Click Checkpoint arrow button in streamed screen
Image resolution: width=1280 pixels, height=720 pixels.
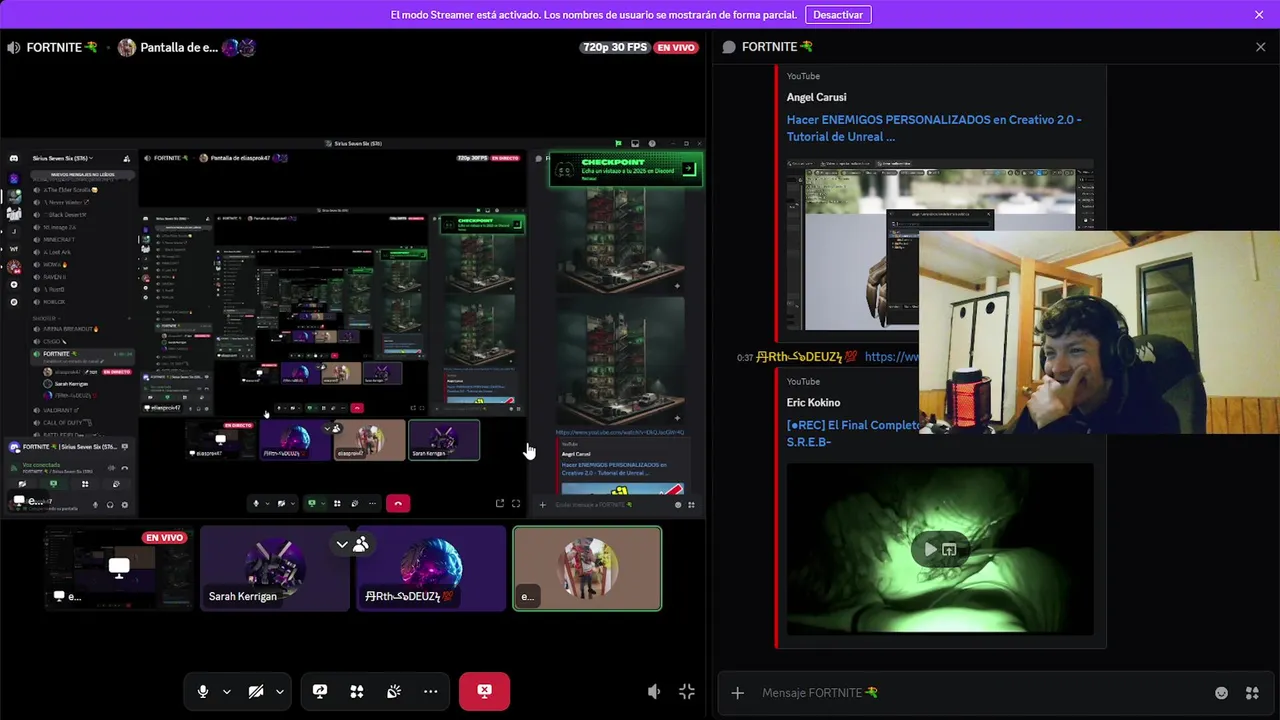point(688,170)
